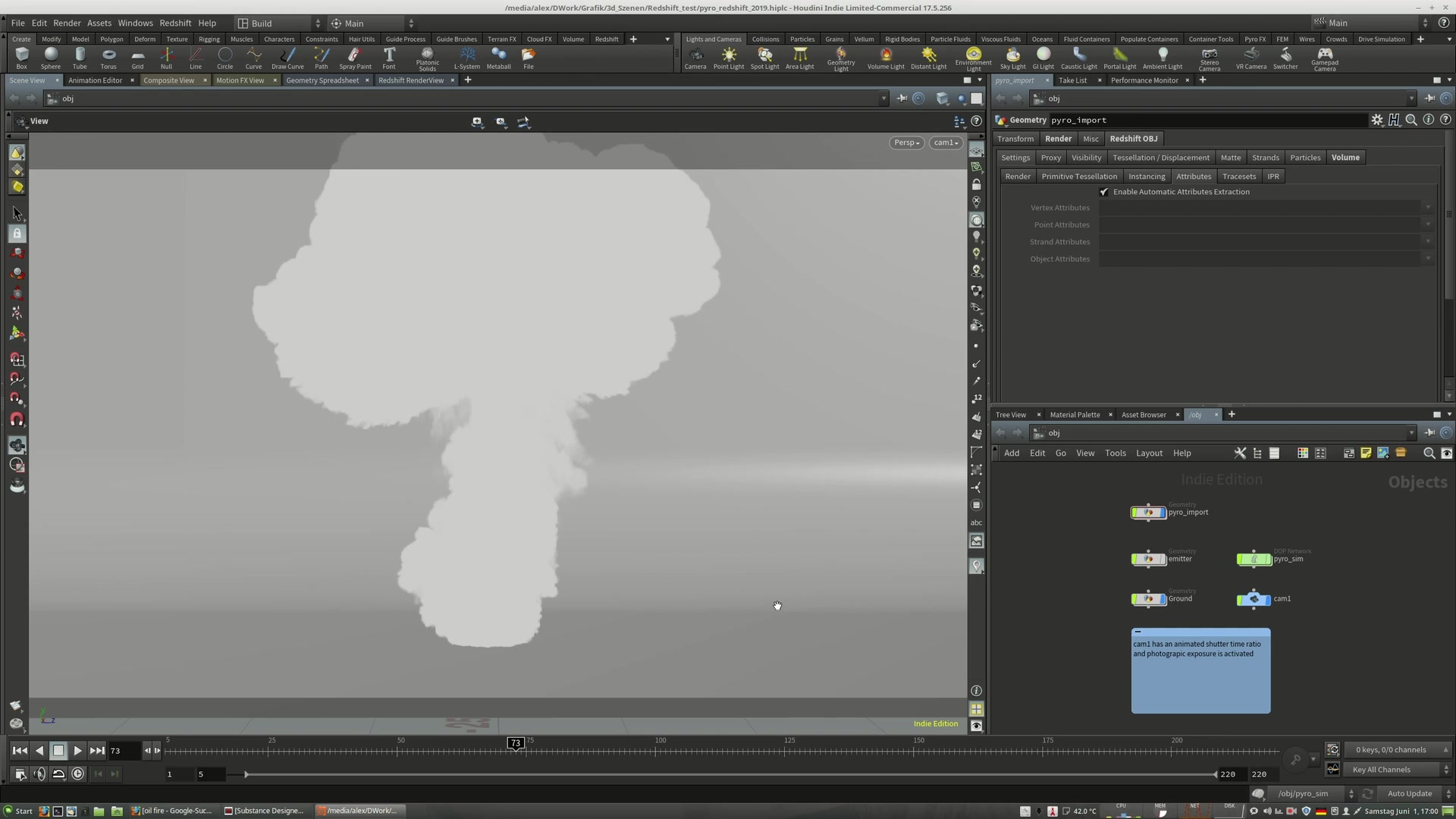Create a Sphere from the Create shelf

click(51, 57)
